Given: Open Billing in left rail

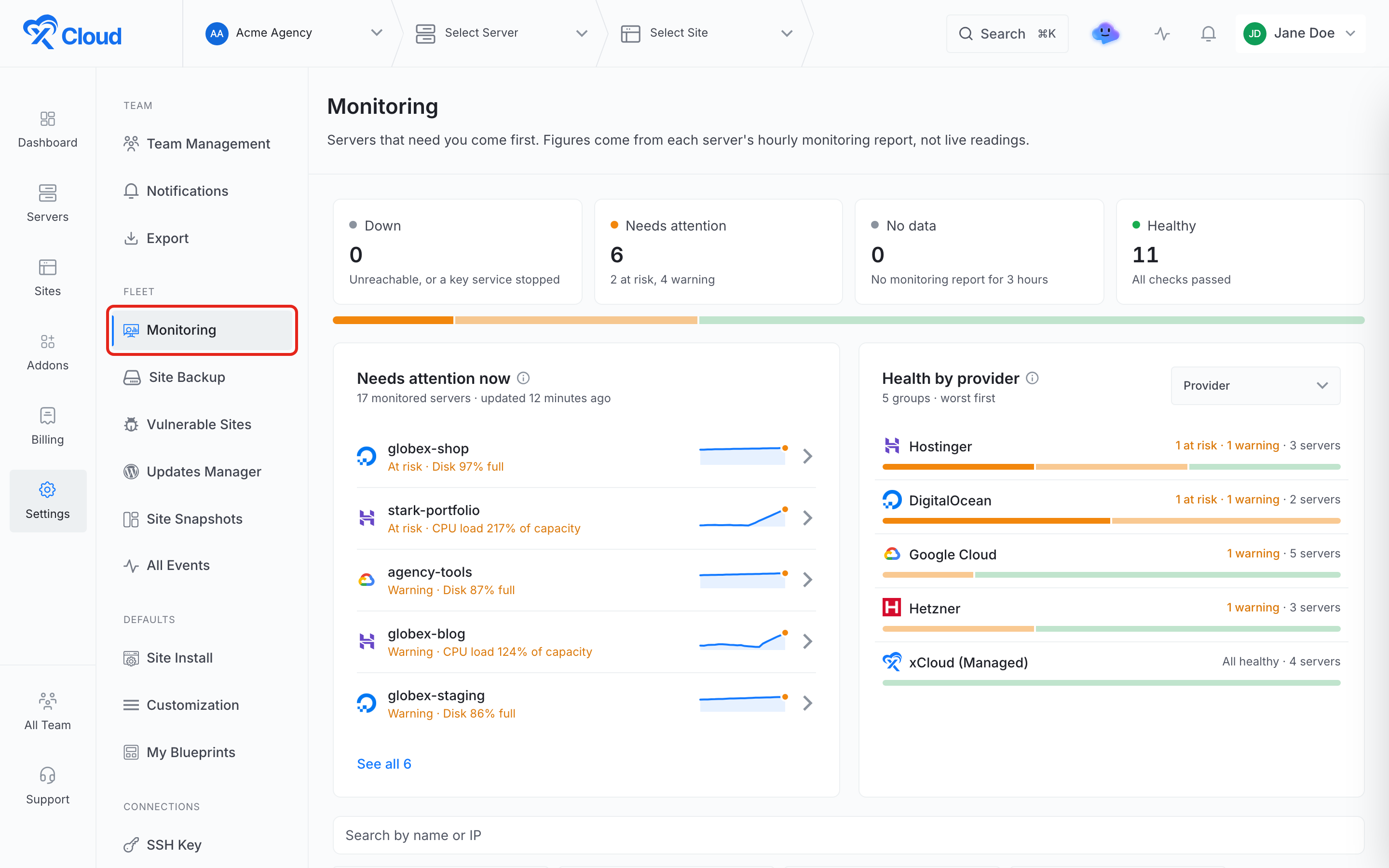Looking at the screenshot, I should tap(48, 427).
